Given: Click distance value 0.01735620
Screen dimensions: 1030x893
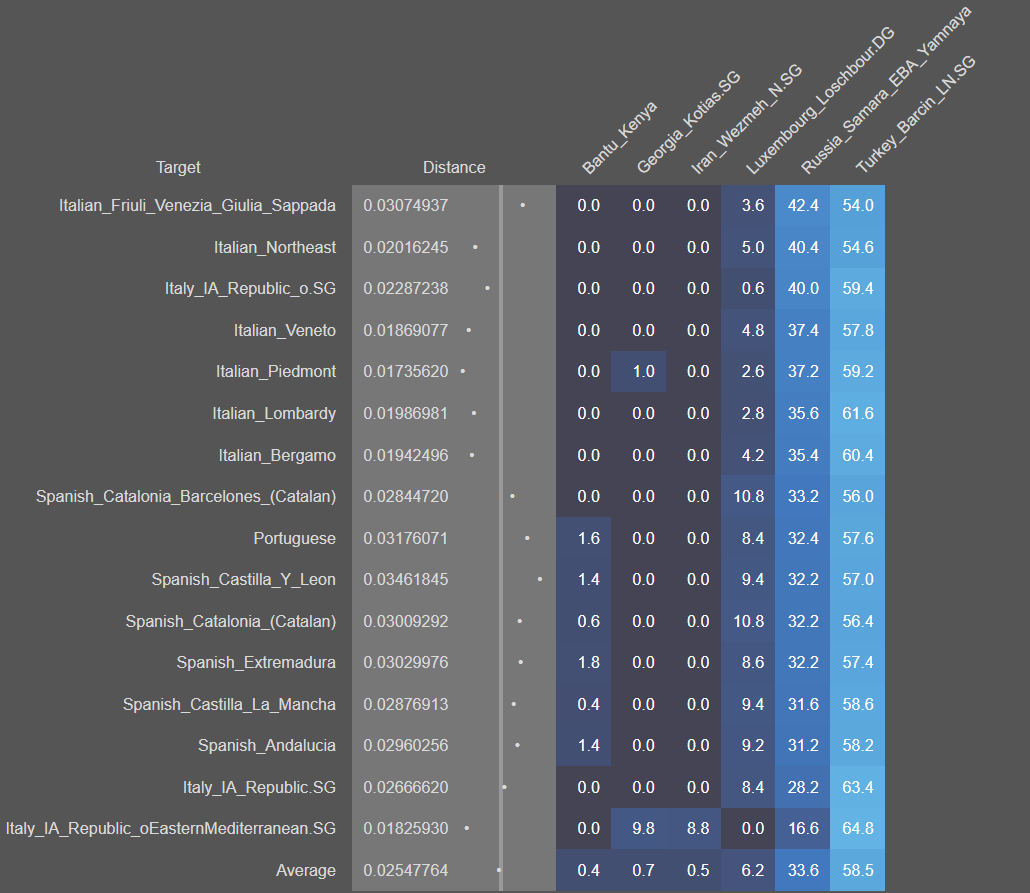Looking at the screenshot, I should 405,371.
